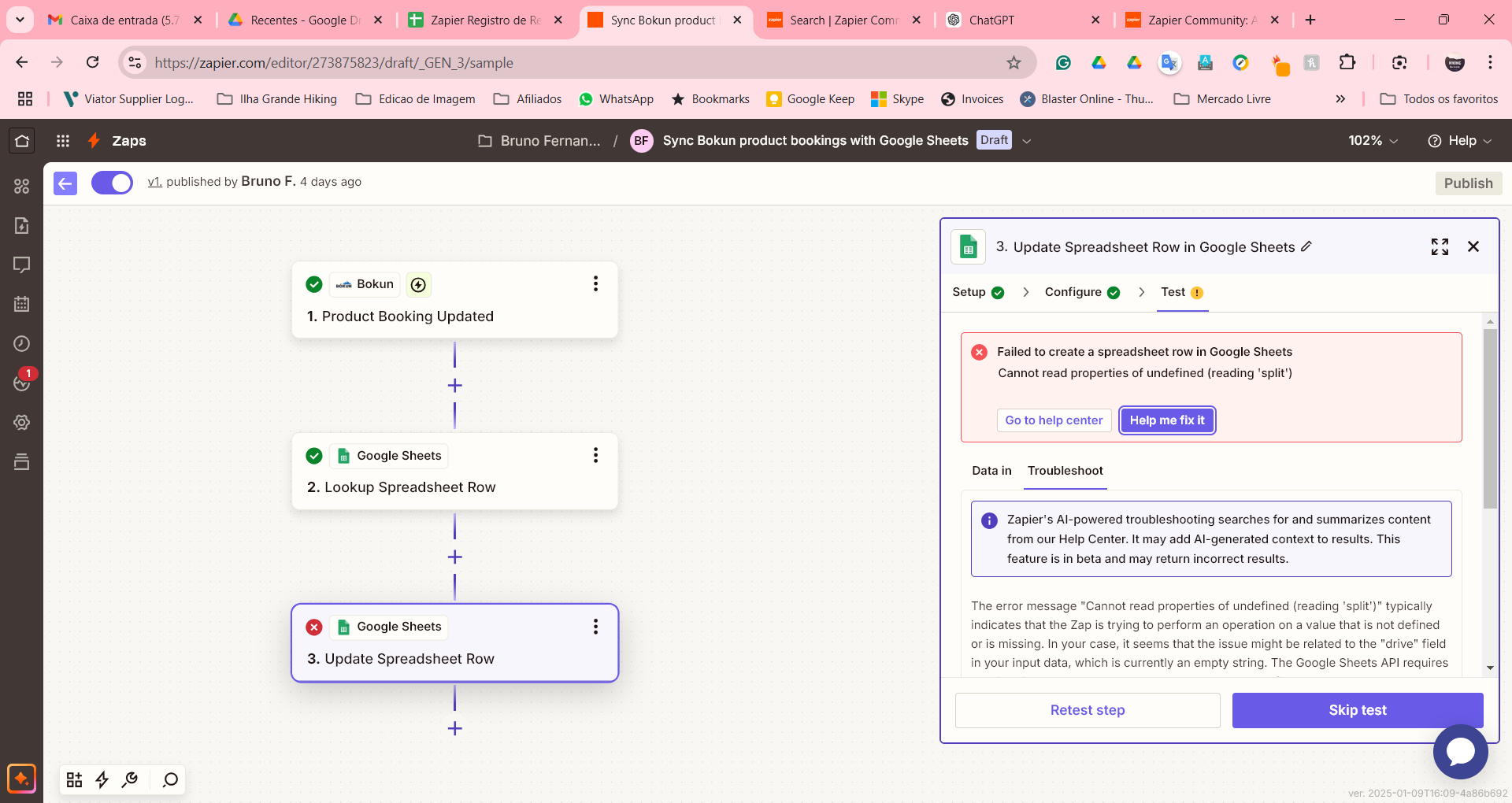Open the WhatsApp bookmark
The height and width of the screenshot is (803, 1512).
[616, 99]
